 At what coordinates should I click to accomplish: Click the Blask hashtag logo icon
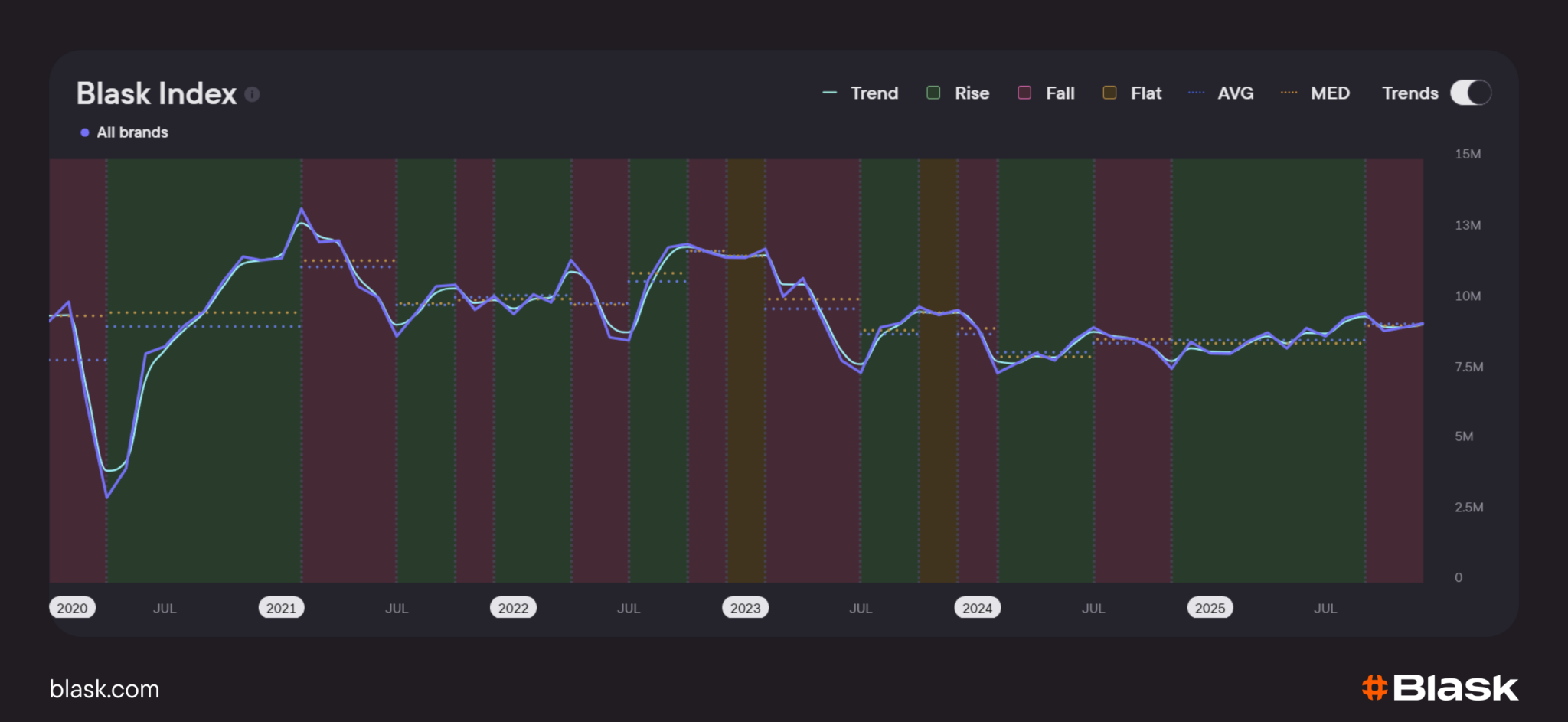[x=1375, y=688]
